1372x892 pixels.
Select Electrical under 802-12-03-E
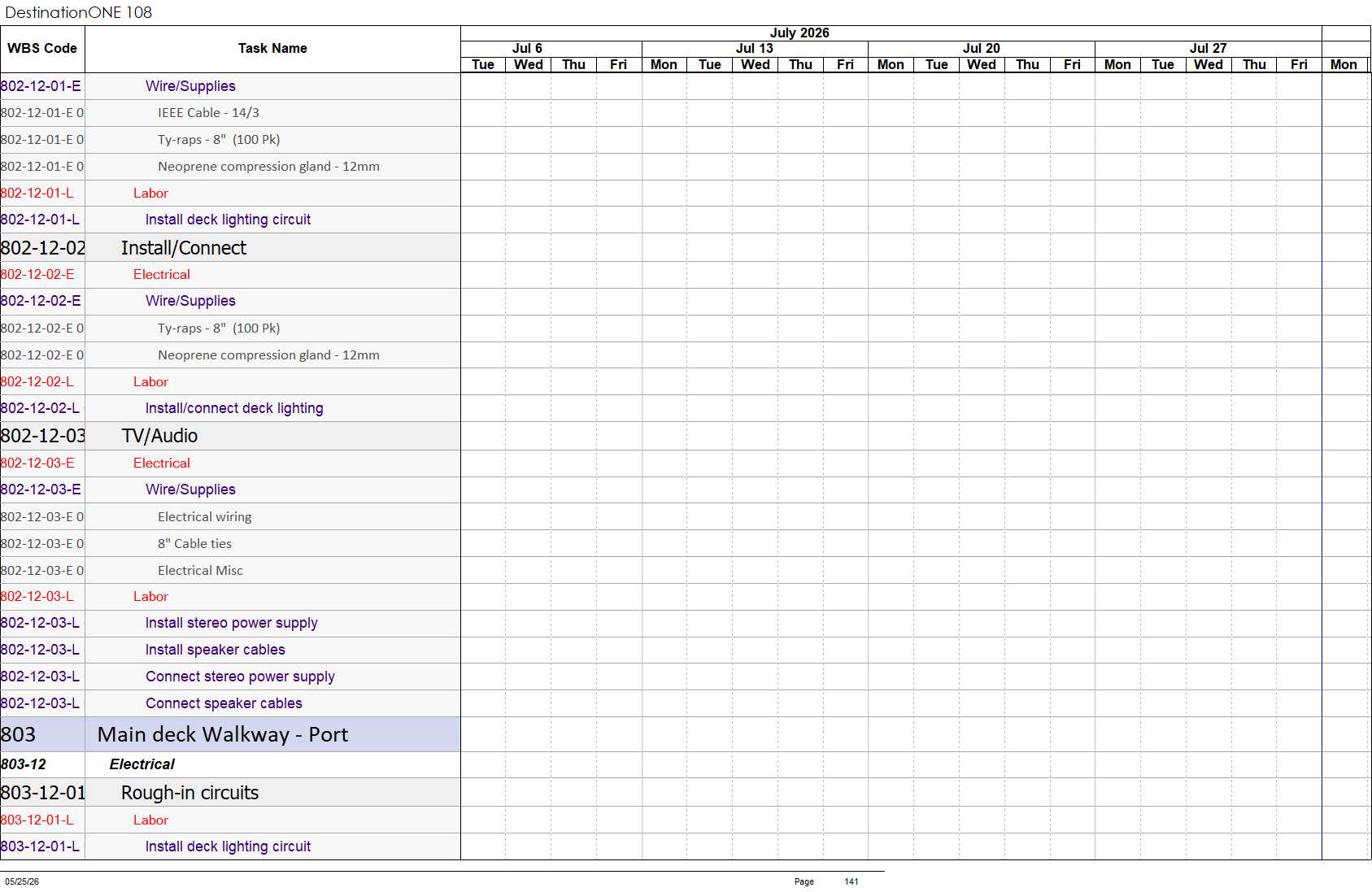[x=162, y=463]
